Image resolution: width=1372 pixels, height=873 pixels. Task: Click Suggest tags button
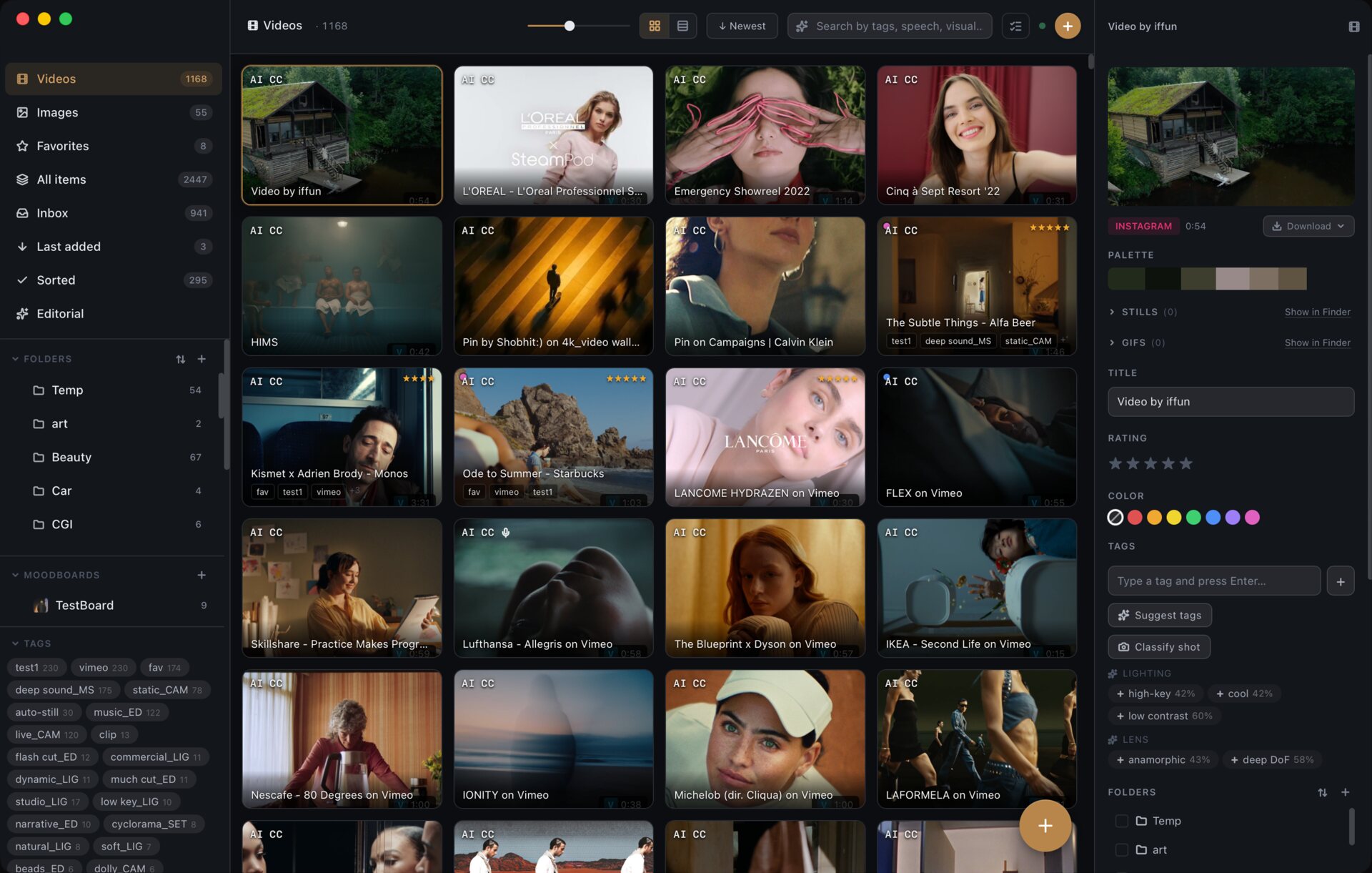(x=1160, y=616)
